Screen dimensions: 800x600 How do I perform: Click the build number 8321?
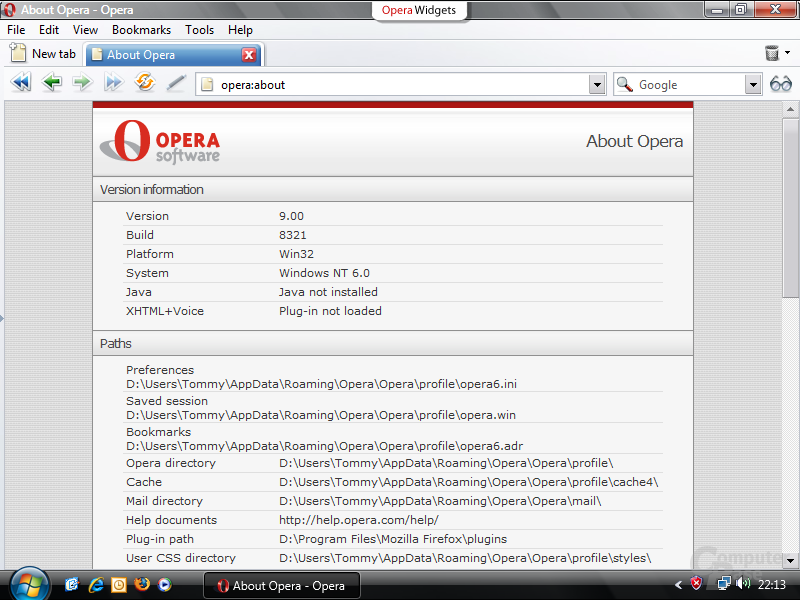[293, 235]
